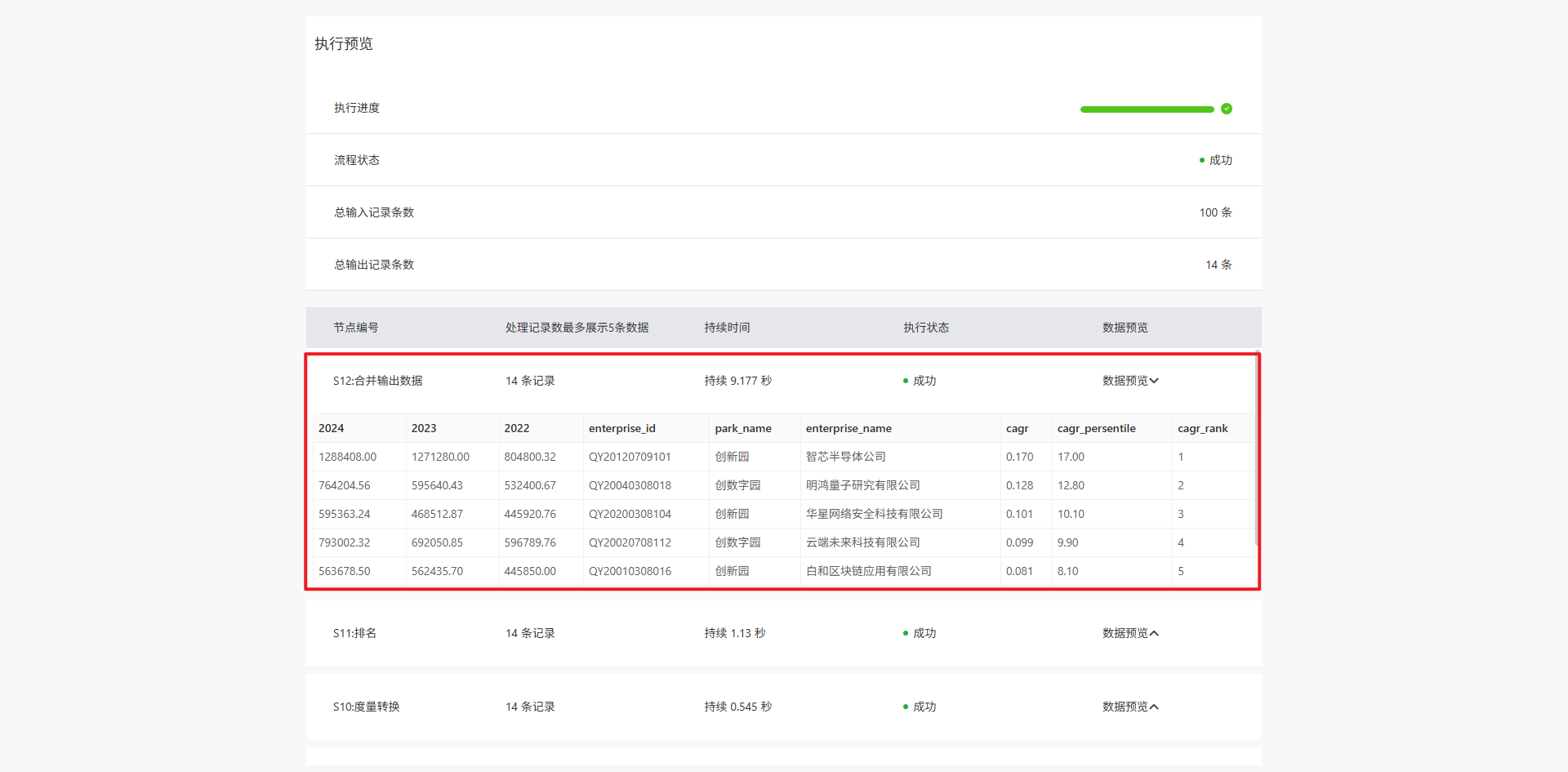Click the enterprise_id column header
Screen dimensions: 1568x772
coord(621,428)
